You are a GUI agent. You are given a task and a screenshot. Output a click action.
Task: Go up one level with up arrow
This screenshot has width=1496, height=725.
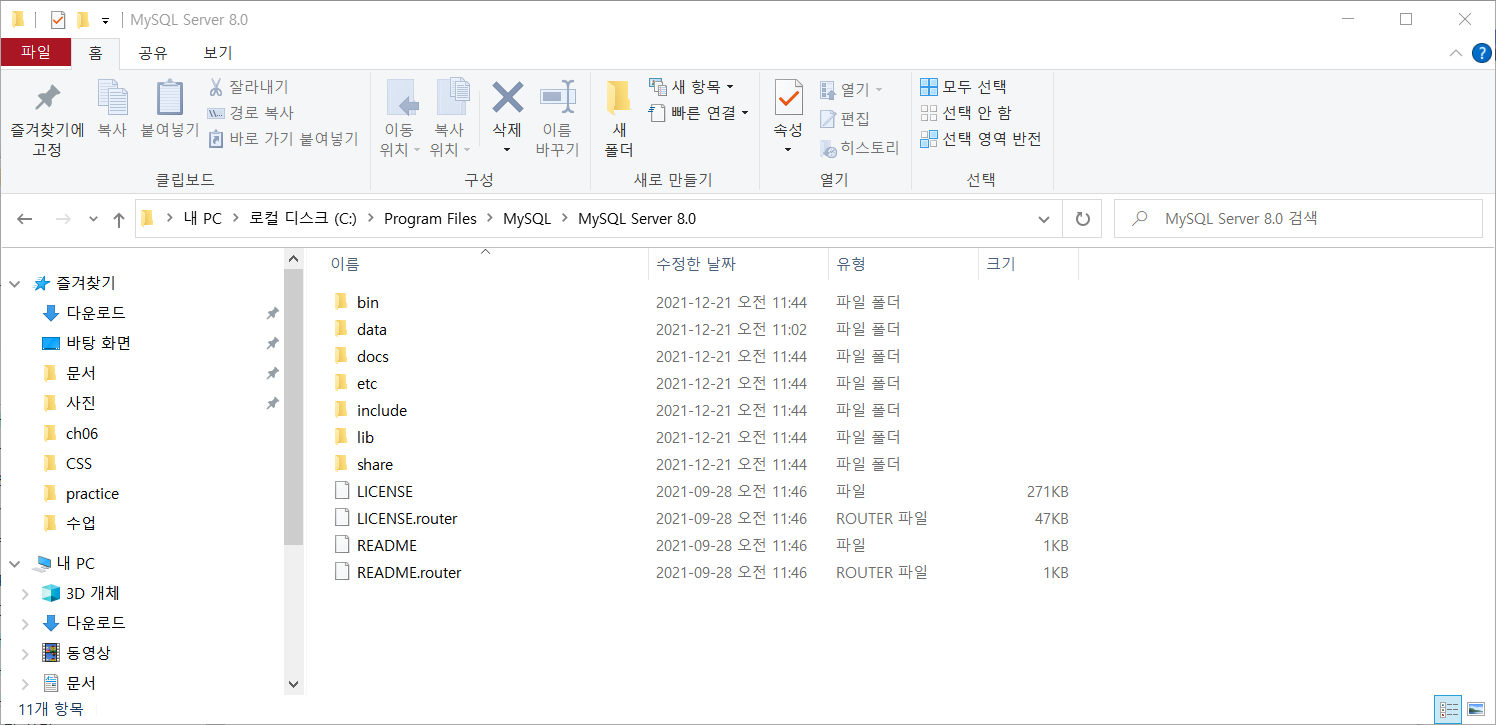119,219
